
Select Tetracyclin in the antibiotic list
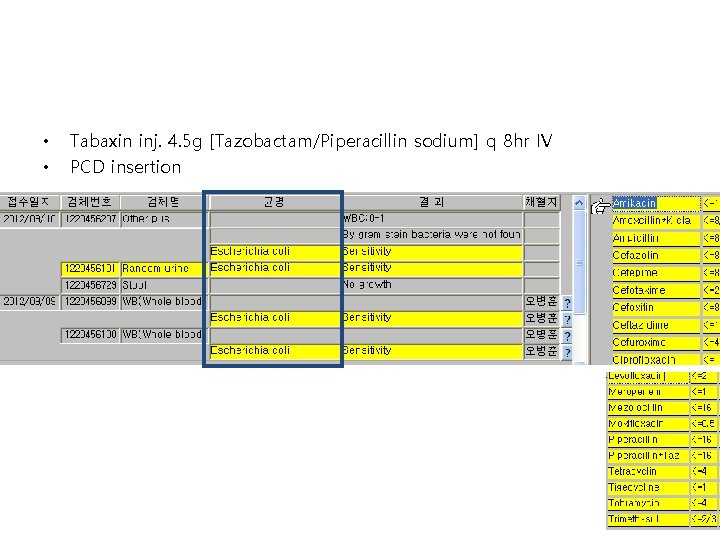pyautogui.click(x=648, y=472)
